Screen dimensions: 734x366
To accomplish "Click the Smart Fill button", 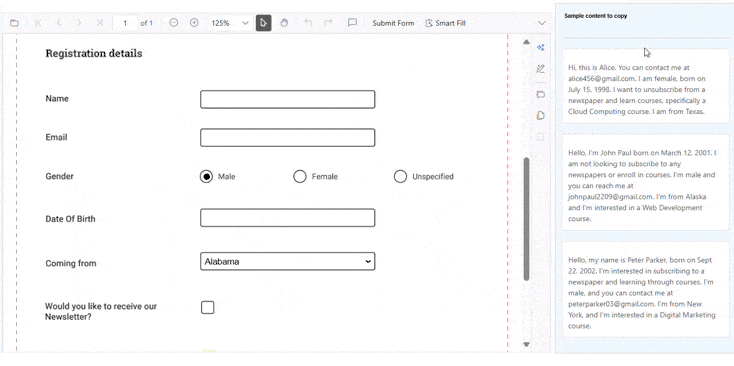I will click(x=445, y=23).
